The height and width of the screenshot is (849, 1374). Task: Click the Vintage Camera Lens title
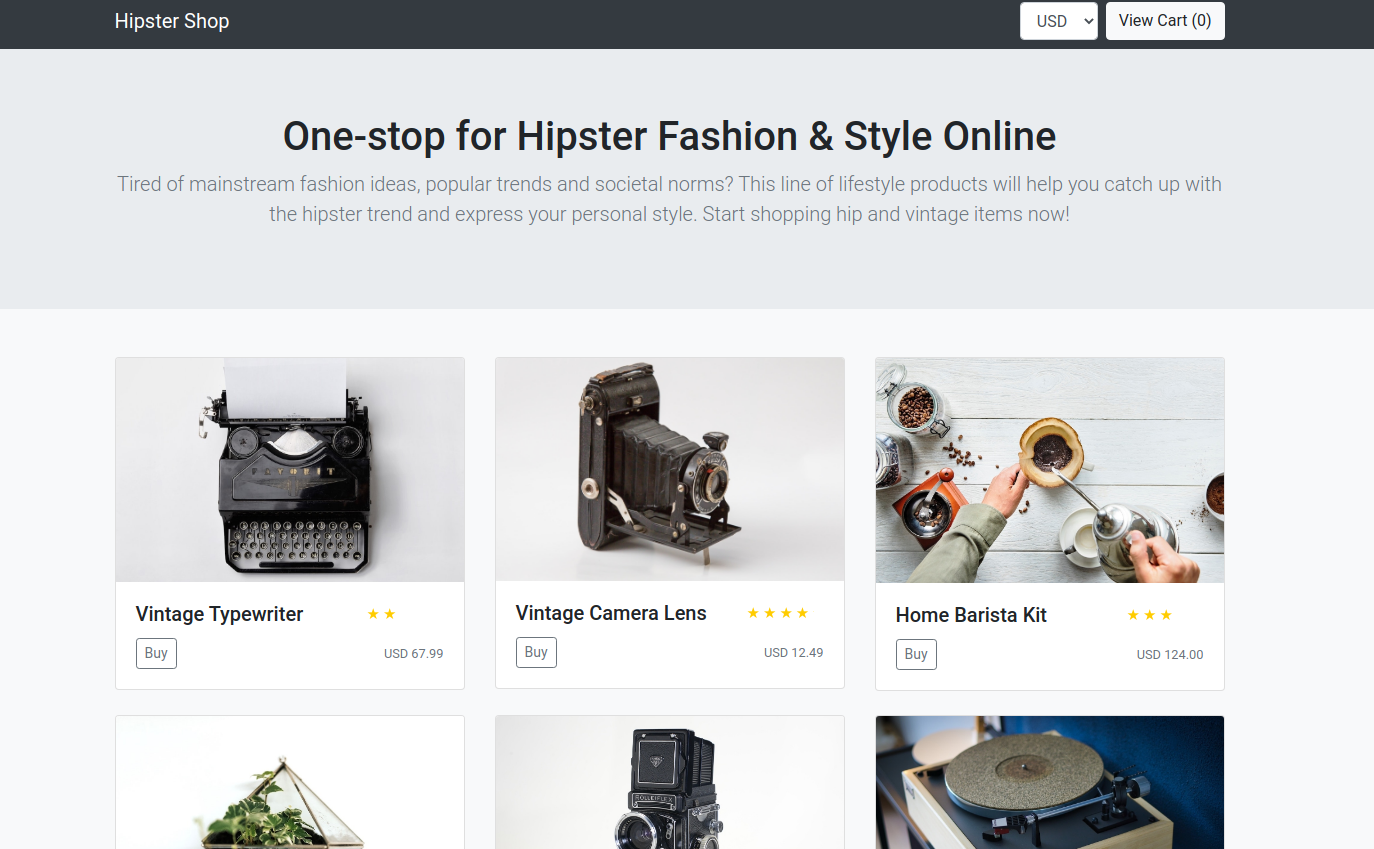[611, 613]
